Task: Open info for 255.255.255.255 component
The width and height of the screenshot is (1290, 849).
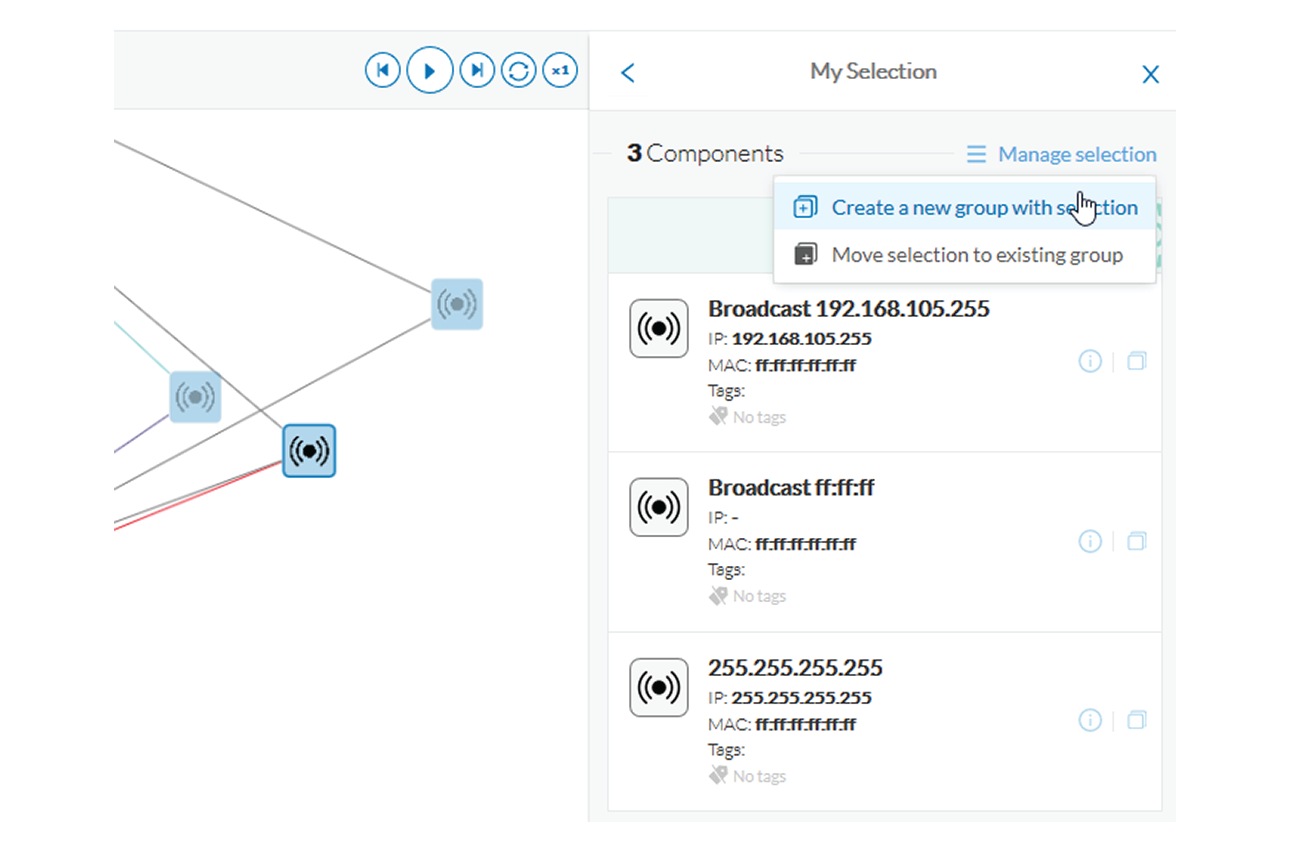Action: [x=1090, y=721]
